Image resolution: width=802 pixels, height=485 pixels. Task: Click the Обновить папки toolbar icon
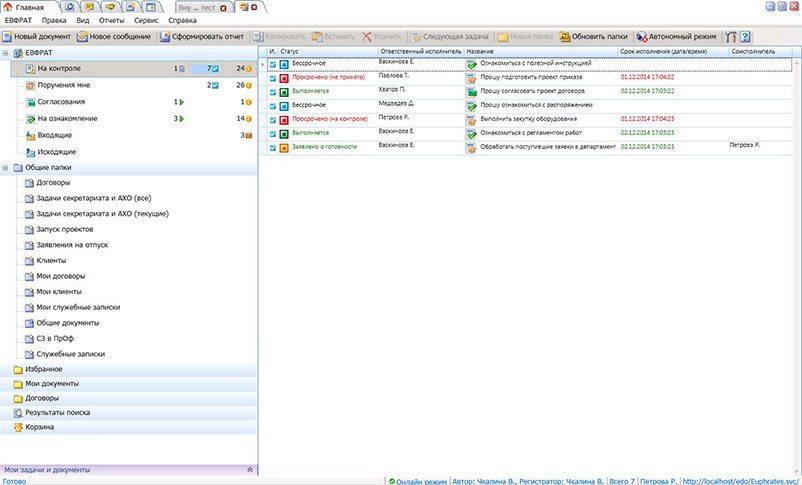565,37
